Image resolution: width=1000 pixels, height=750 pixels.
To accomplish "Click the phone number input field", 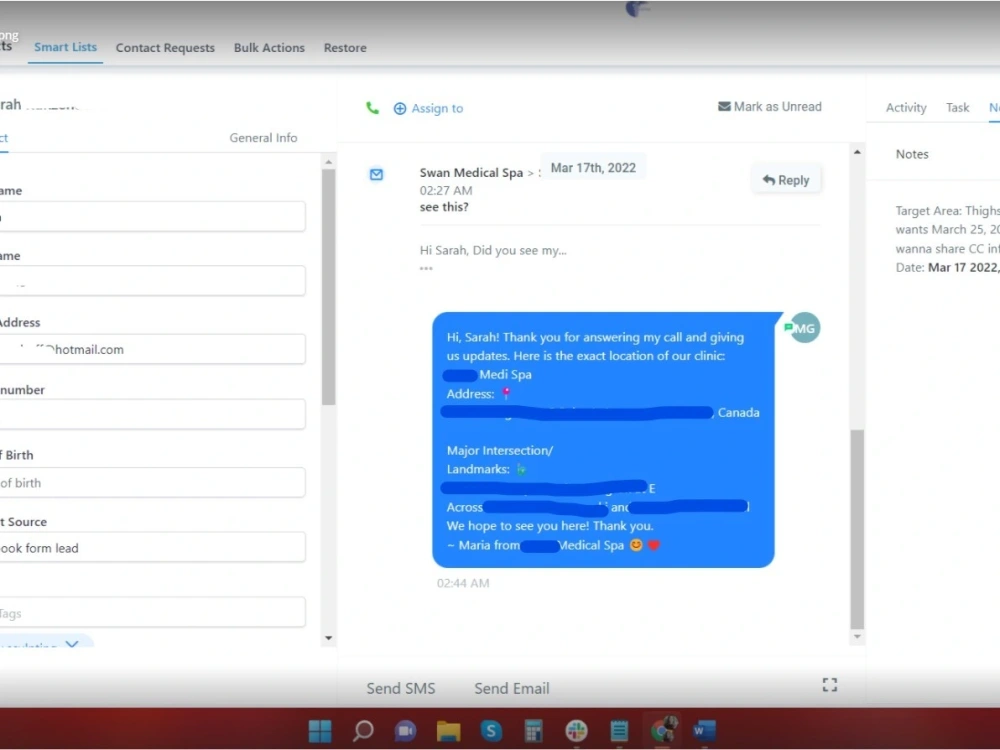I will click(152, 415).
